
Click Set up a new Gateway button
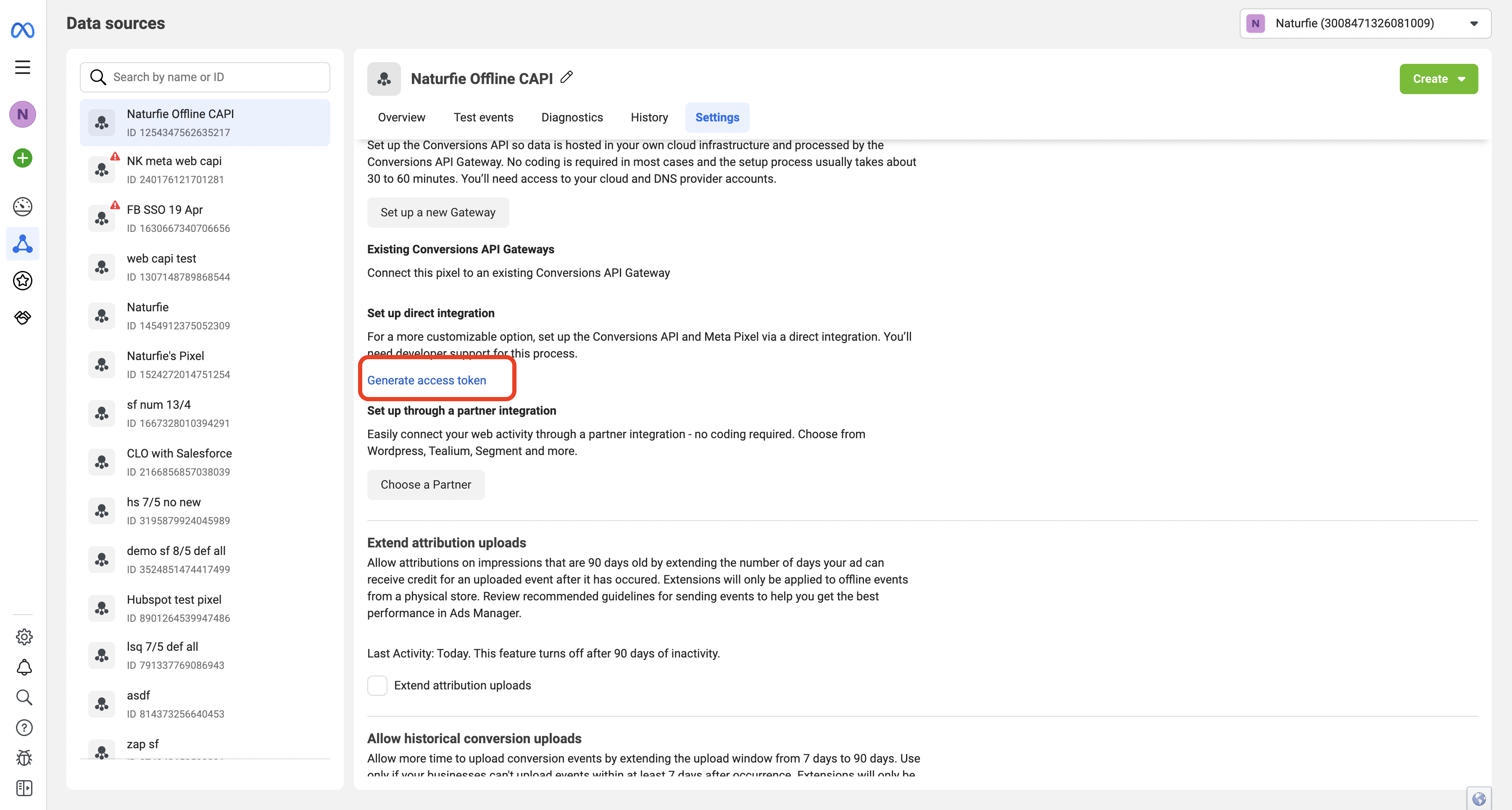438,213
